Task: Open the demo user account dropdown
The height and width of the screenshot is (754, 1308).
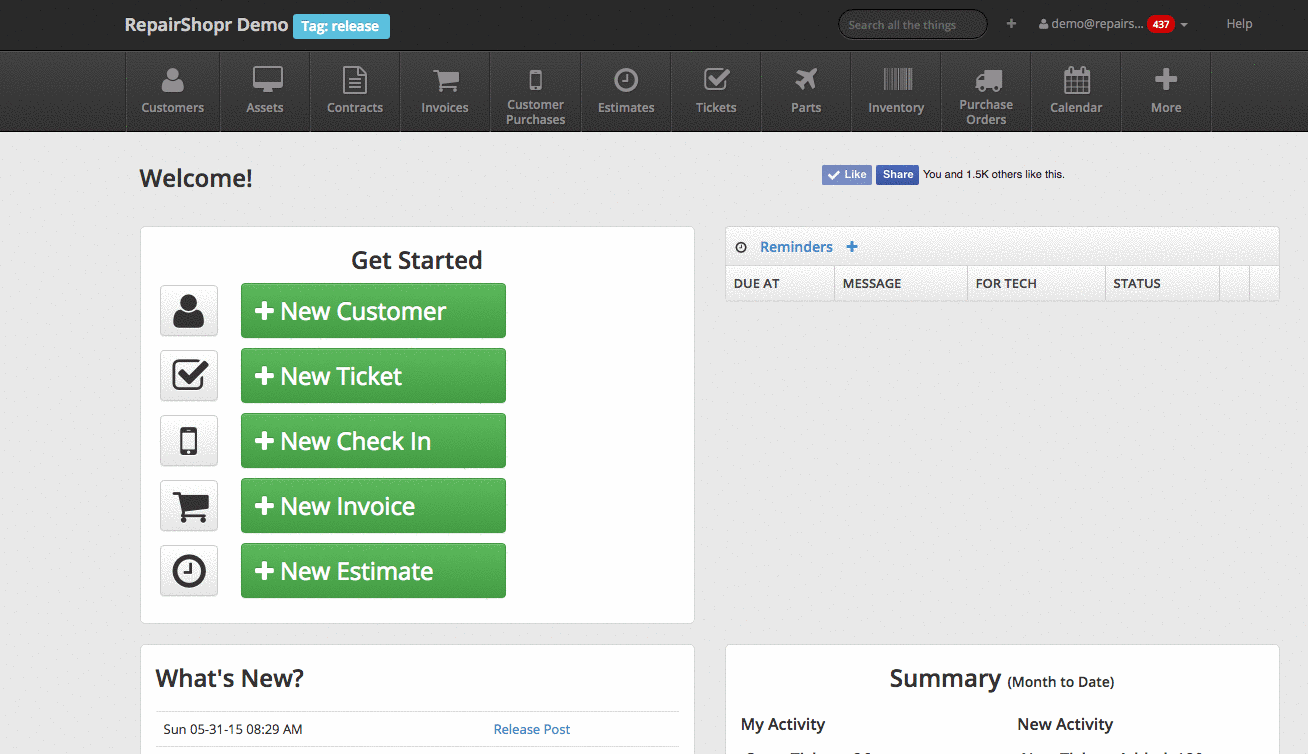Action: [1112, 24]
